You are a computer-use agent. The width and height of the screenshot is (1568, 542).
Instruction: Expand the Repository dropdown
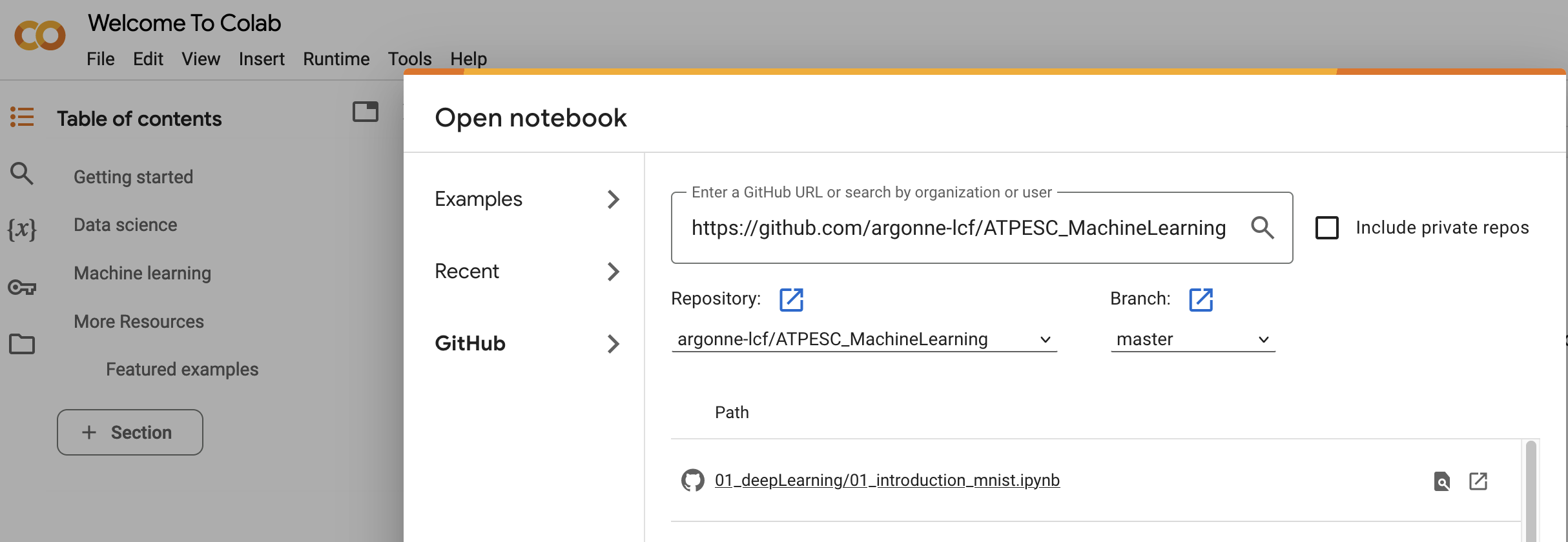click(864, 339)
